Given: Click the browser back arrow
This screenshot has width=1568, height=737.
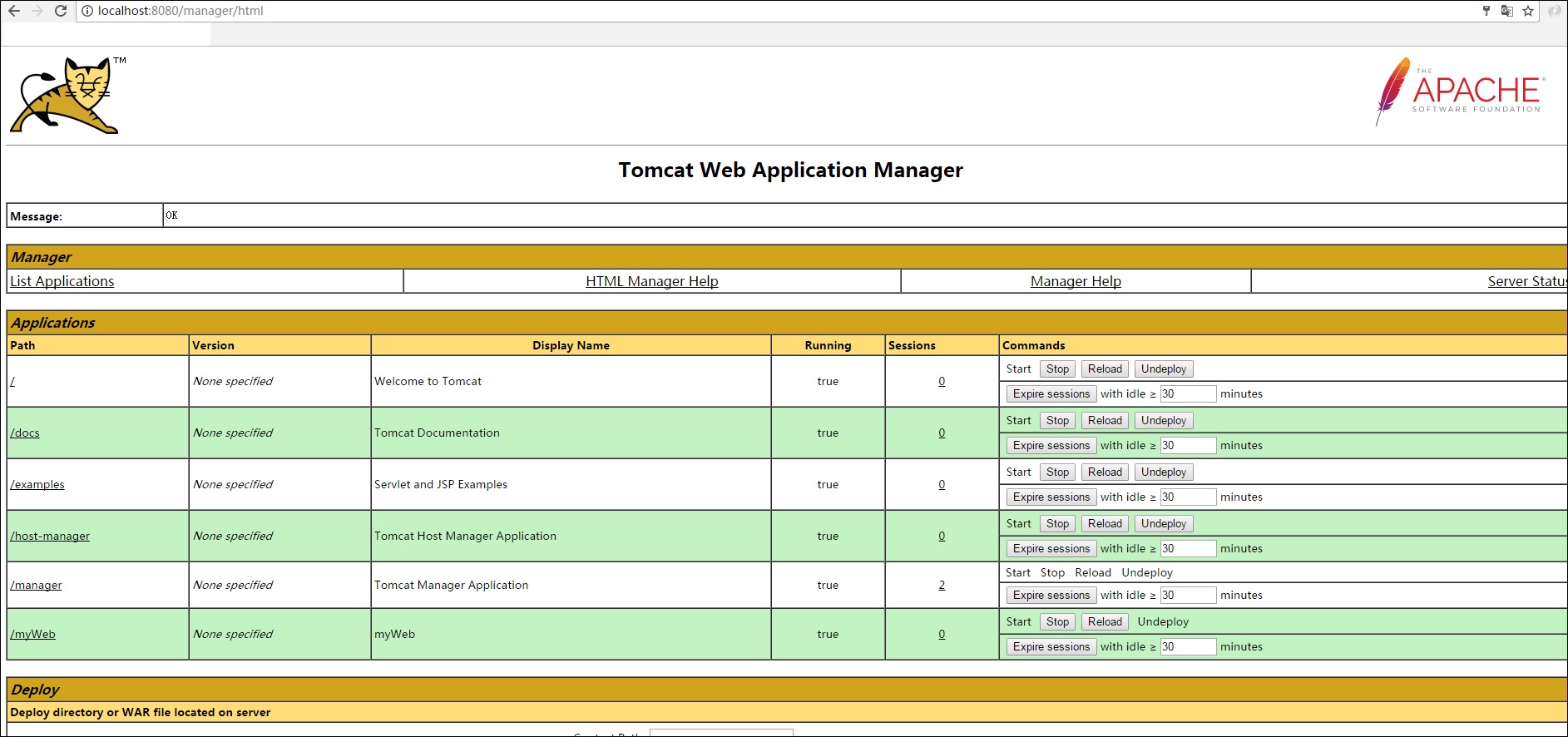Looking at the screenshot, I should point(14,11).
